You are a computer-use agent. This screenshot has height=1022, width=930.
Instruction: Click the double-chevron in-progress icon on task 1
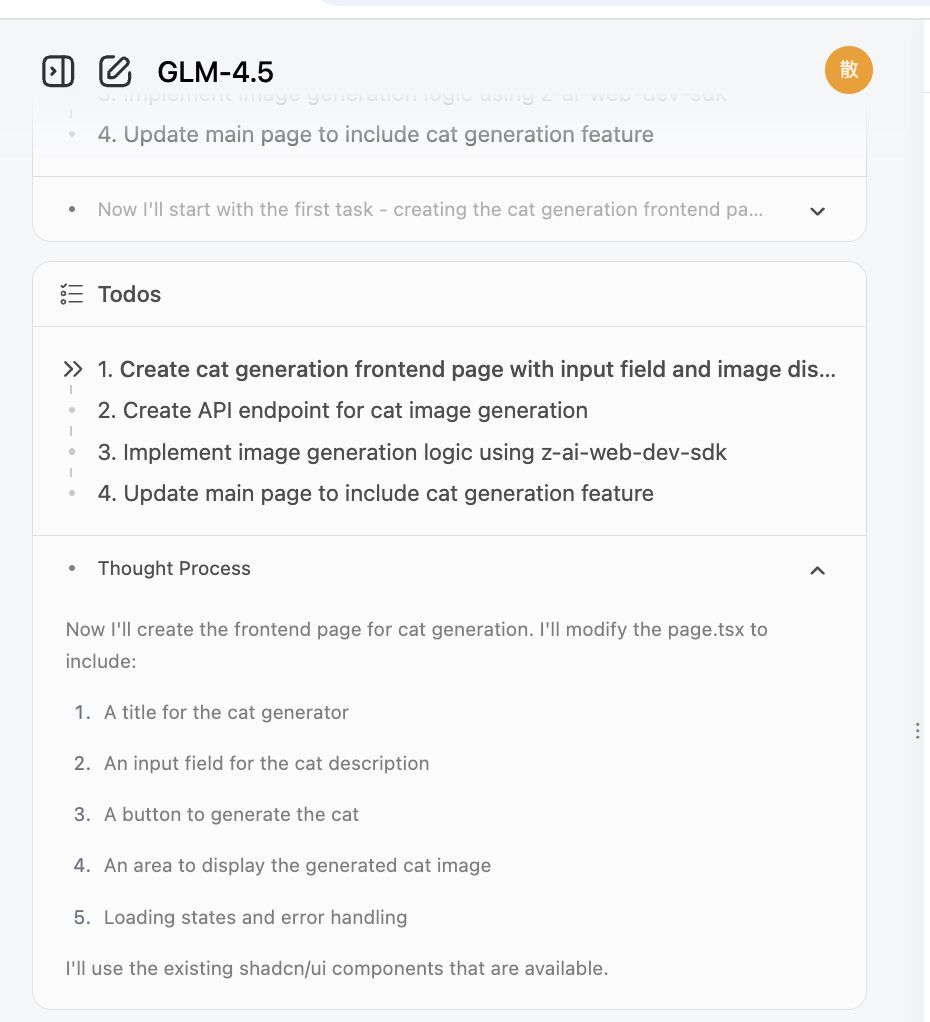pyautogui.click(x=72, y=370)
